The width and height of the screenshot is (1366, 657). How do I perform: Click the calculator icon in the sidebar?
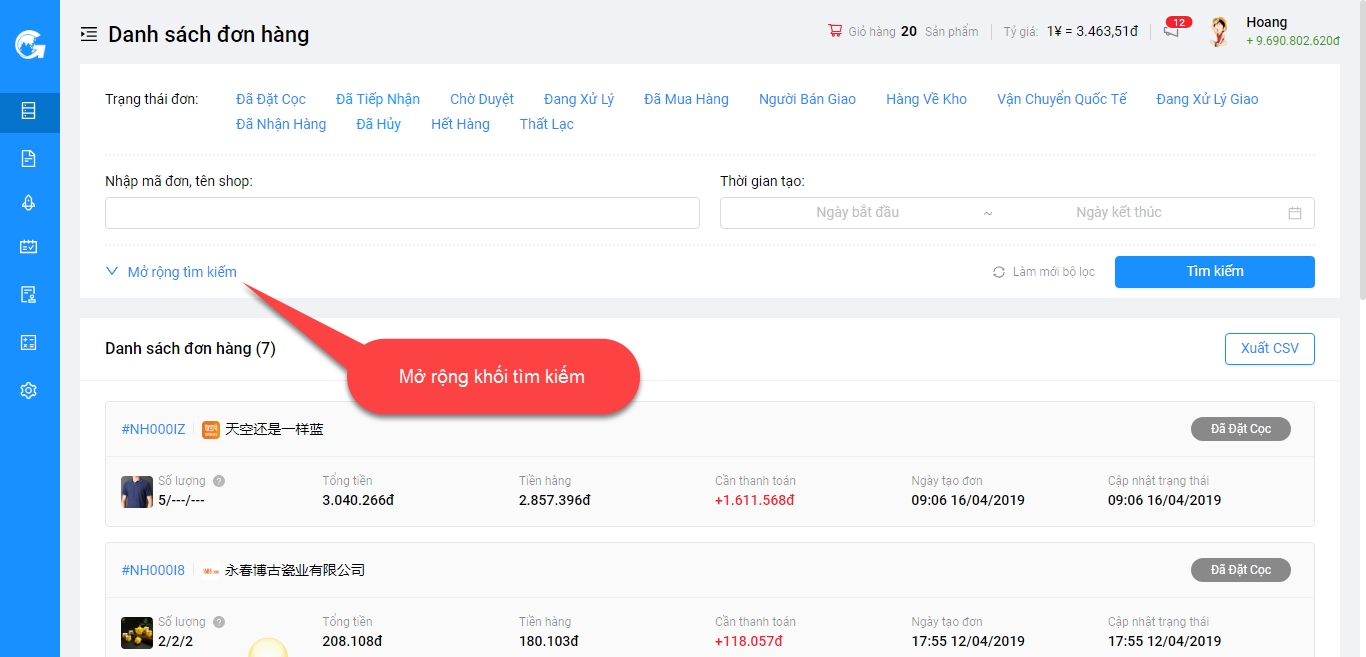[x=28, y=343]
